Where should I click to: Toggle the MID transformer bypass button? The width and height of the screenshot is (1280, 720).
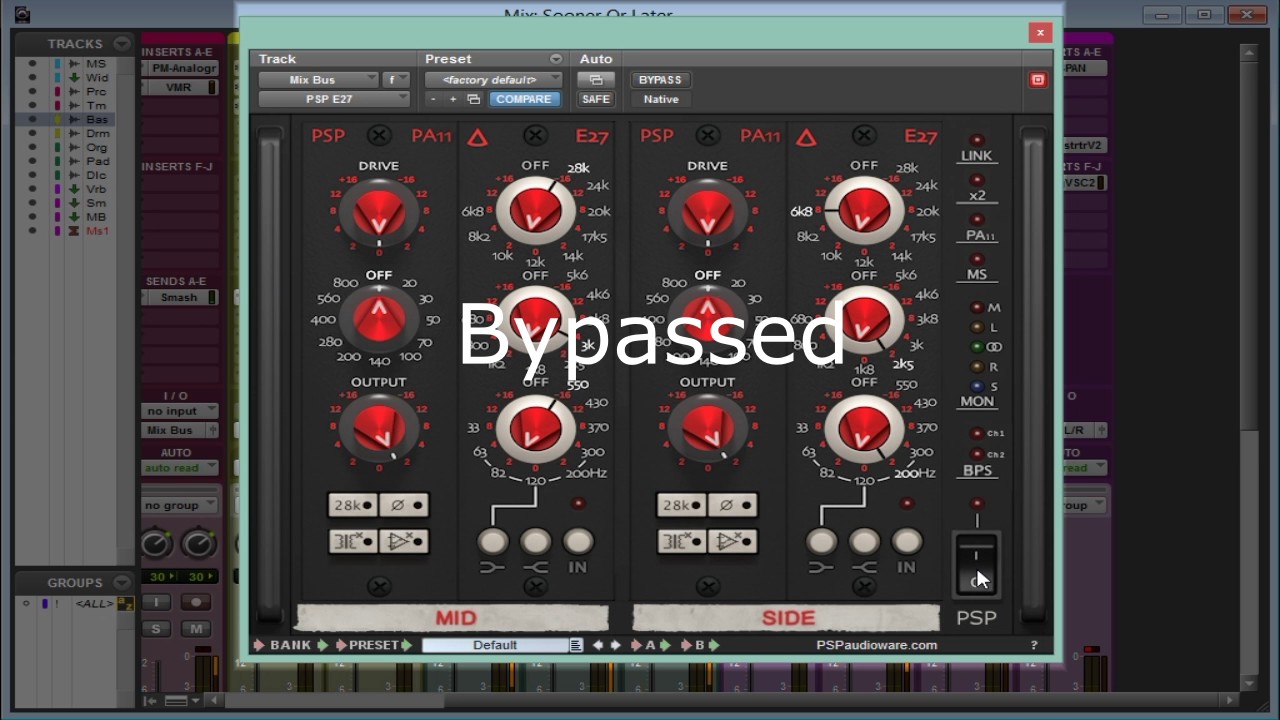[x=353, y=541]
